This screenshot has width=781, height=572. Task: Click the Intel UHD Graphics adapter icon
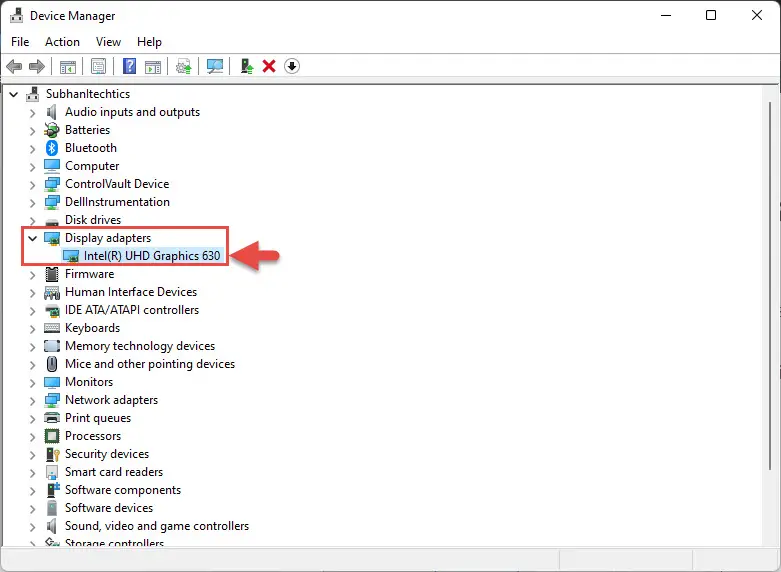(71, 256)
